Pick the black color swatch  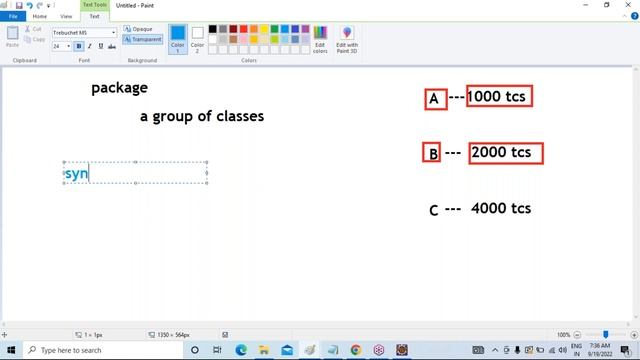pos(213,29)
